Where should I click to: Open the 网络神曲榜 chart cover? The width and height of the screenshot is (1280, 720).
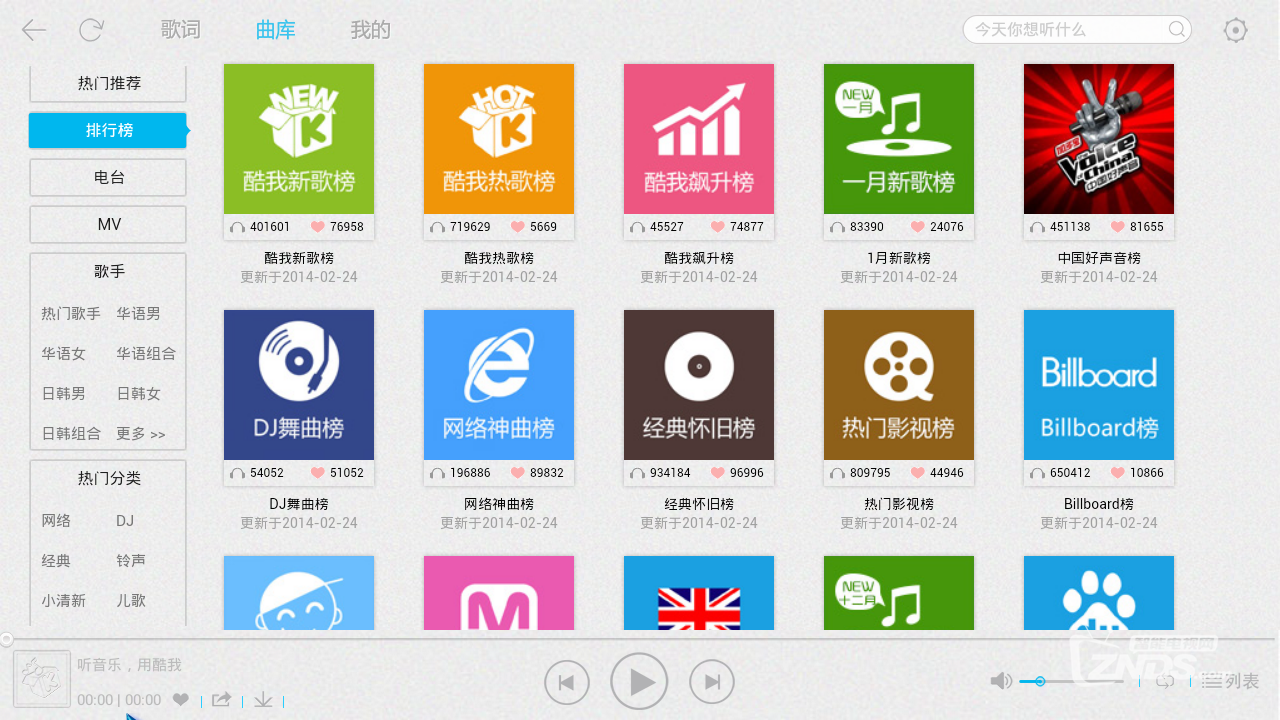[499, 385]
